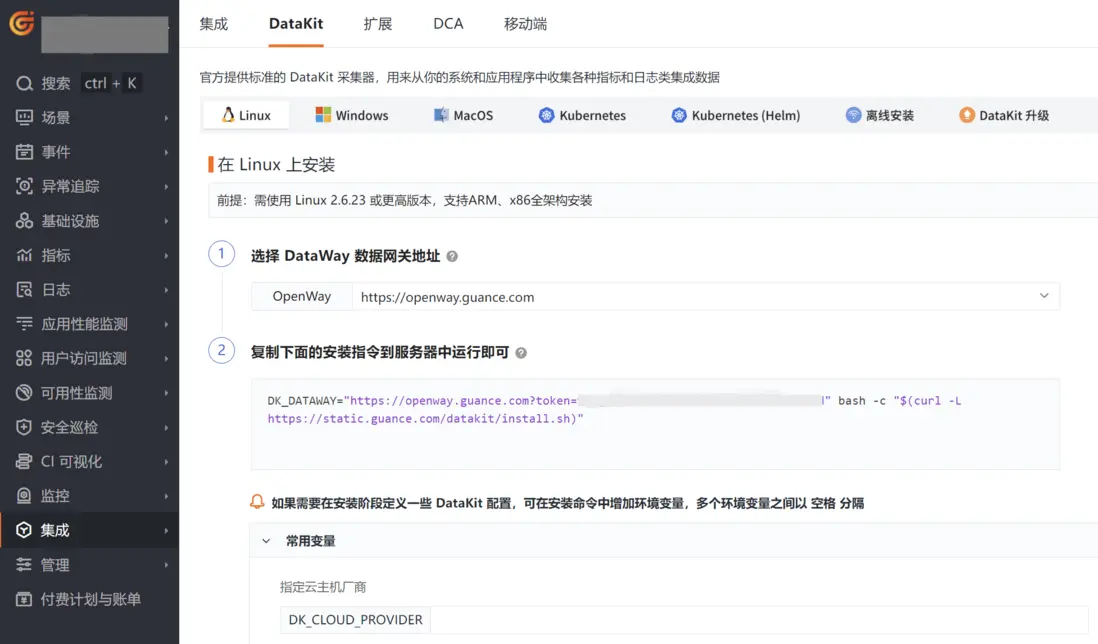This screenshot has height=644, width=1098.
Task: Click the 集成 integration hexagon icon
Action: pos(24,530)
